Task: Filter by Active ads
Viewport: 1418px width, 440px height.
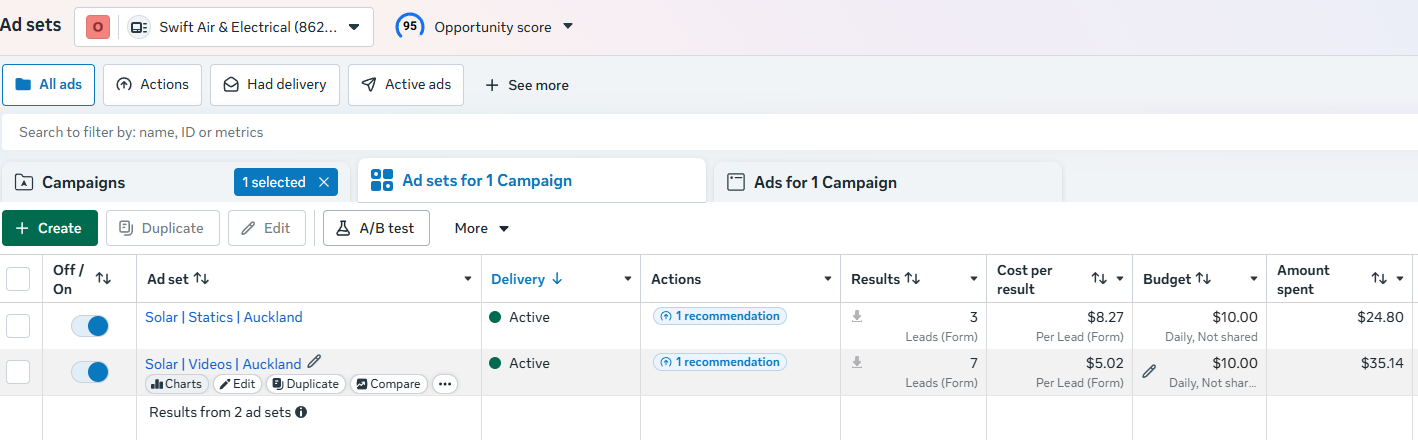Action: [x=406, y=85]
